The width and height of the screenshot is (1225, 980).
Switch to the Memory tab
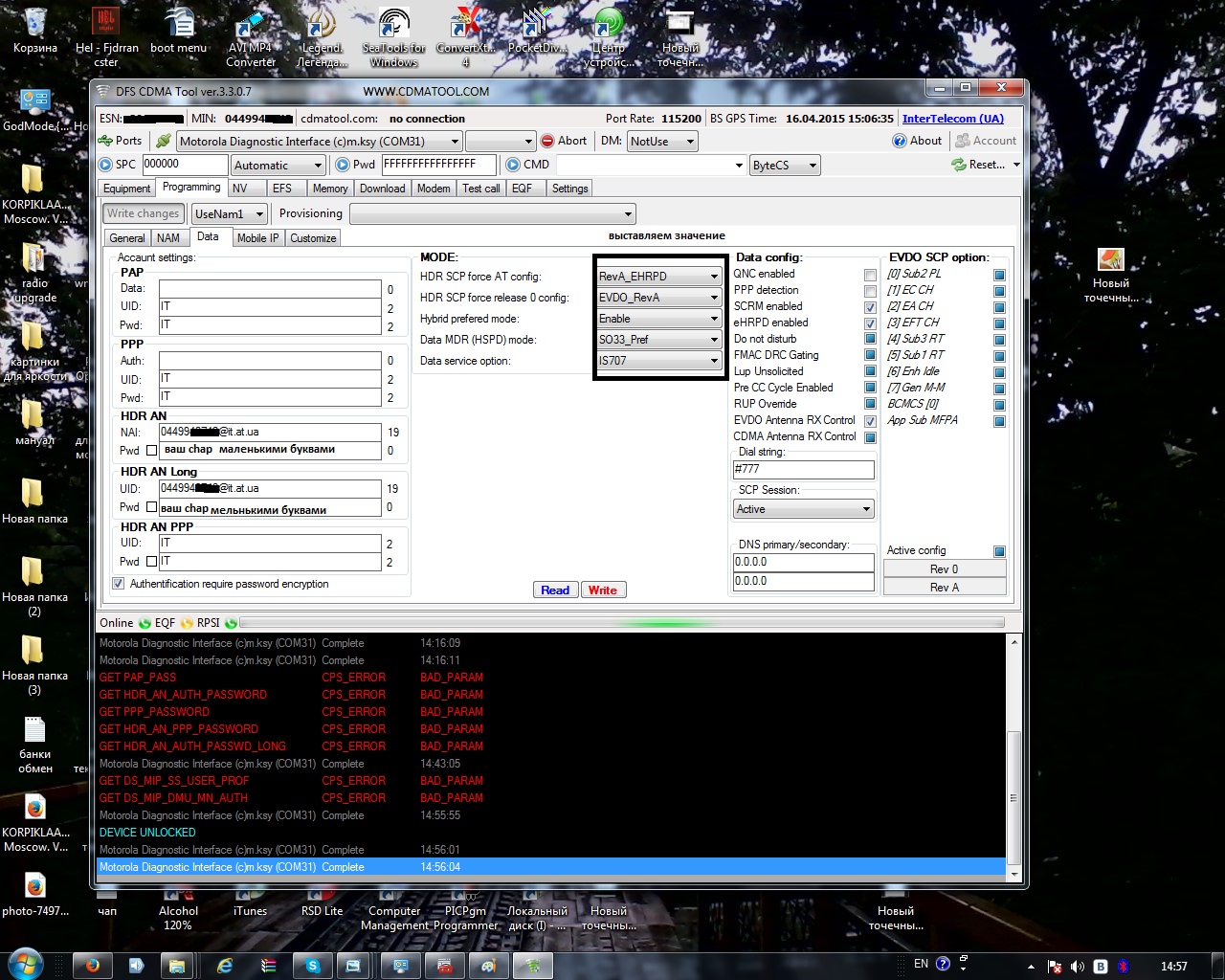[330, 189]
